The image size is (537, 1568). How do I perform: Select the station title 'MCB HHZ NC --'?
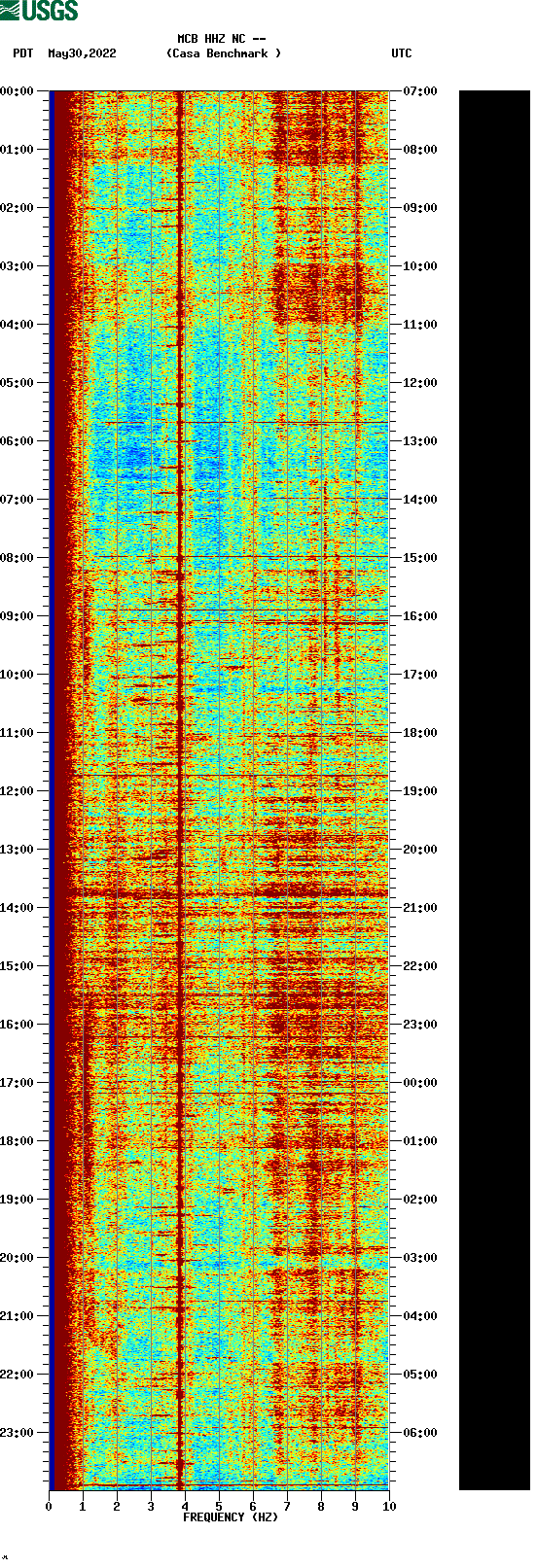click(x=222, y=39)
